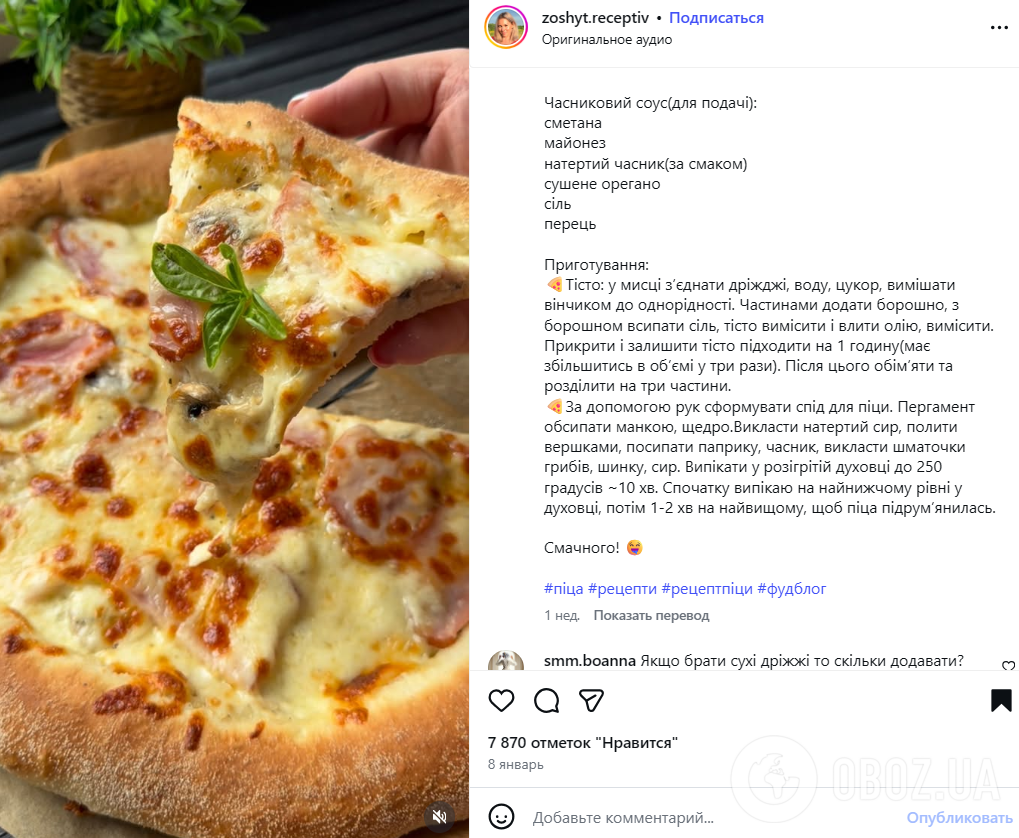The image size is (1019, 838).
Task: Focus the add comment field
Action: [712, 818]
